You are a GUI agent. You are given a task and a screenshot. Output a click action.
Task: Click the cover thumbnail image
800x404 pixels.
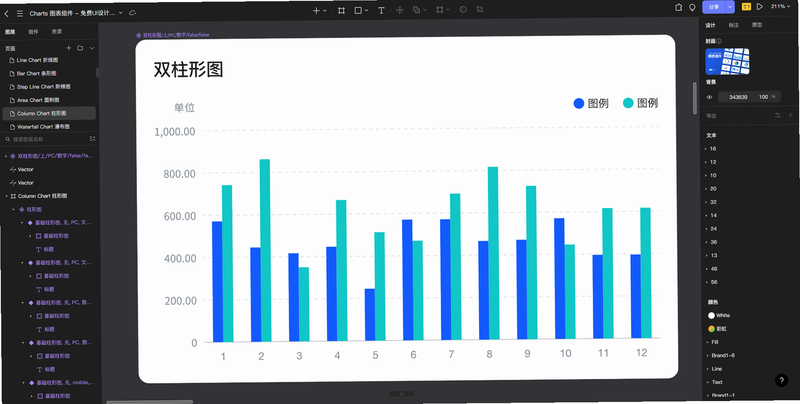[727, 61]
